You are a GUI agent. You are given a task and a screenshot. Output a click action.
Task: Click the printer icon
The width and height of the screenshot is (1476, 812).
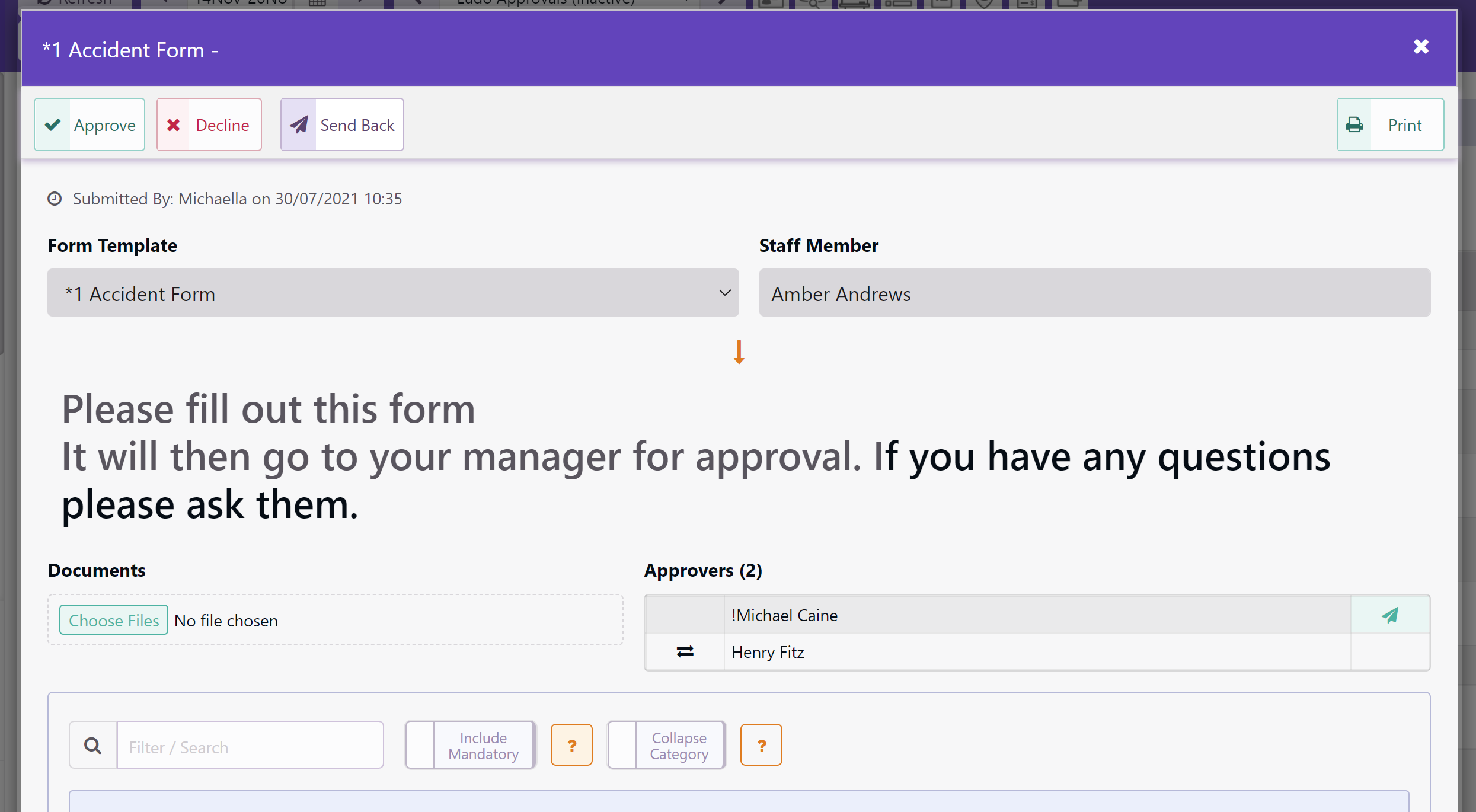coord(1354,124)
